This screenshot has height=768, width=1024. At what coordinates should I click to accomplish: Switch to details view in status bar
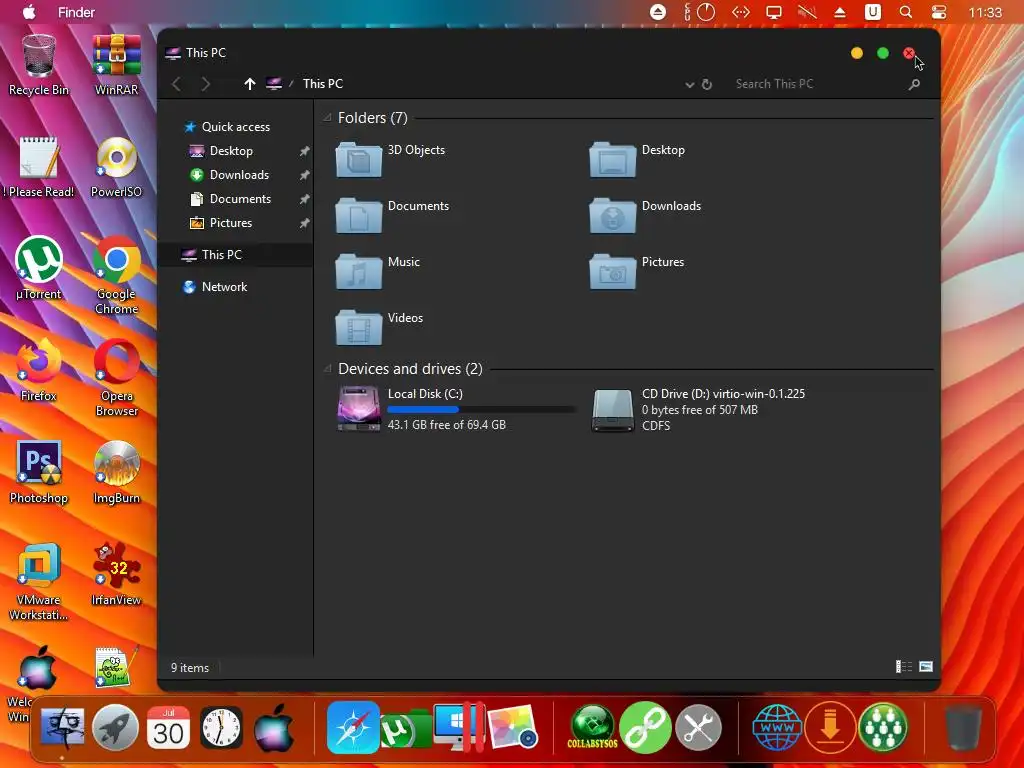tap(904, 667)
